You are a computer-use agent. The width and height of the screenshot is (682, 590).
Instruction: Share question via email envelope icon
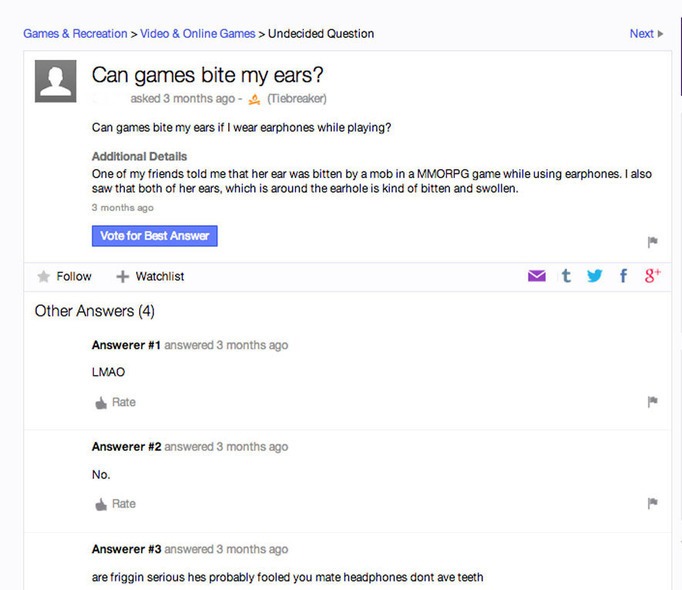[537, 276]
